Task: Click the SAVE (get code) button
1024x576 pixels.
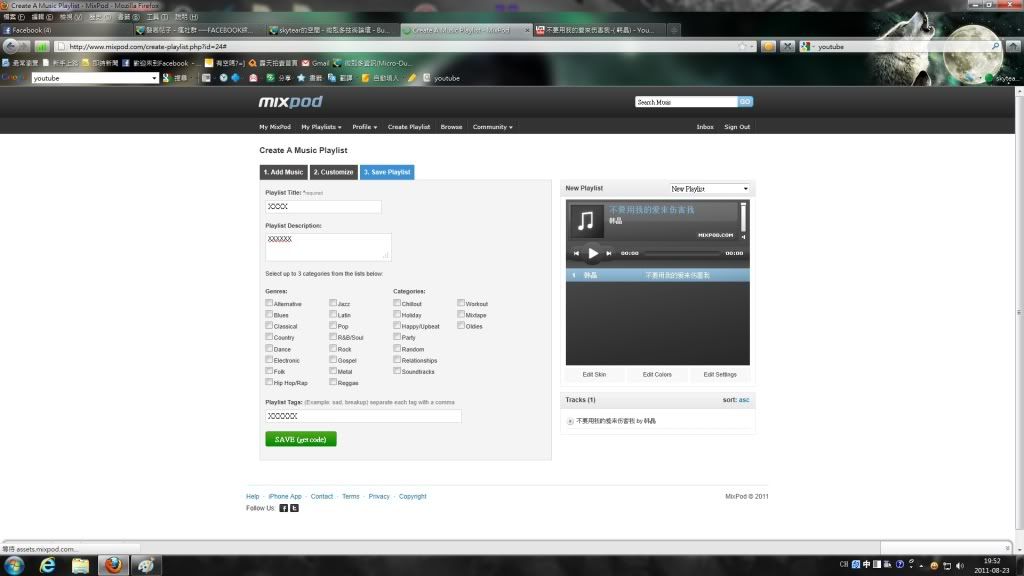Action: click(301, 439)
